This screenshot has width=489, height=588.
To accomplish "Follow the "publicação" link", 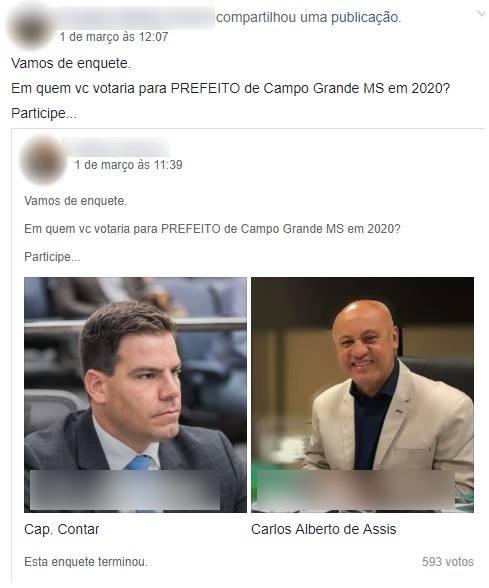I will [366, 17].
